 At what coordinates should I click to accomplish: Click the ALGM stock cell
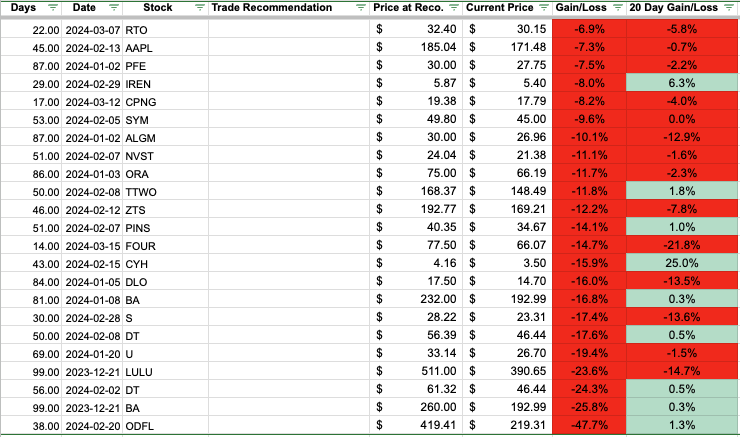pos(166,138)
